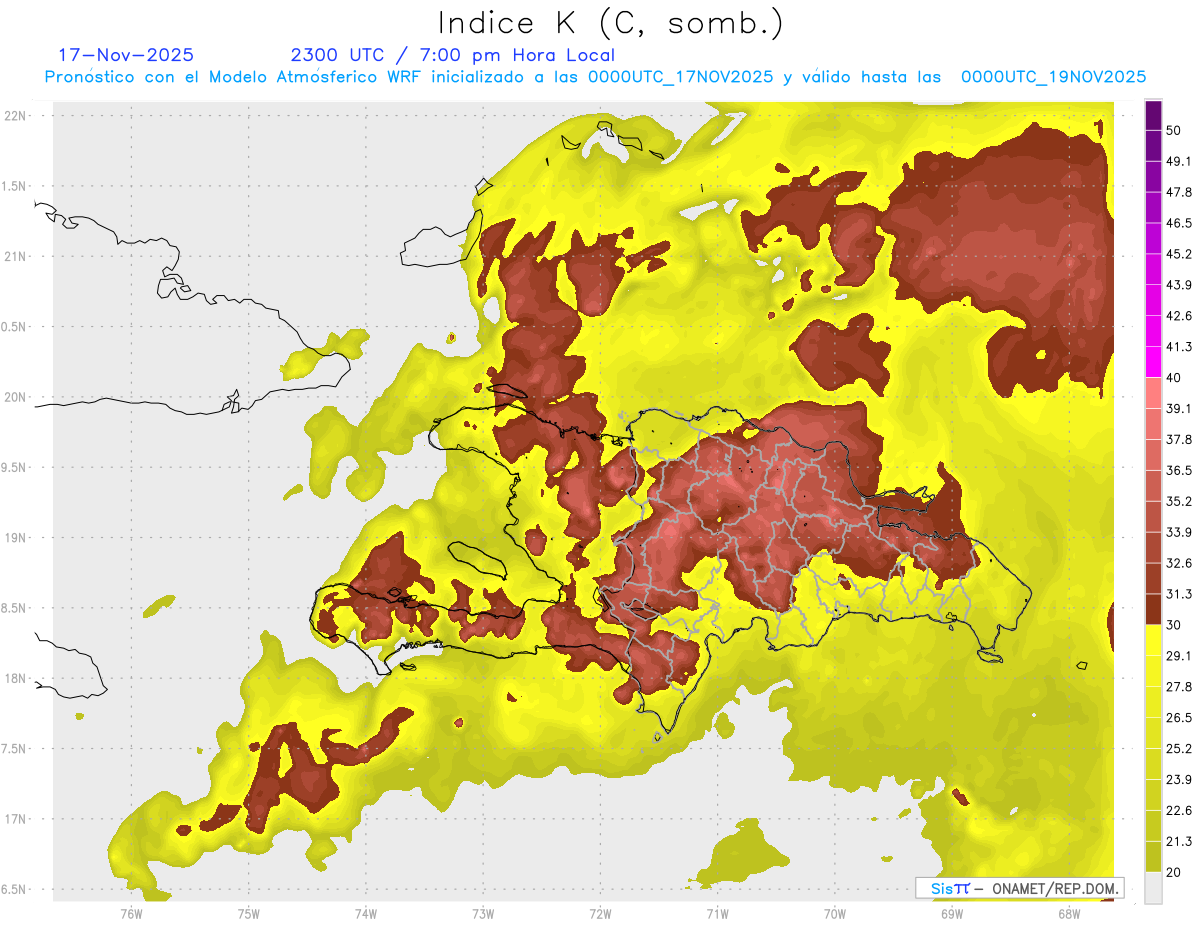The height and width of the screenshot is (927, 1200).
Task: Click the "ONAMET/REP.DOM." credit box
Action: (1019, 888)
